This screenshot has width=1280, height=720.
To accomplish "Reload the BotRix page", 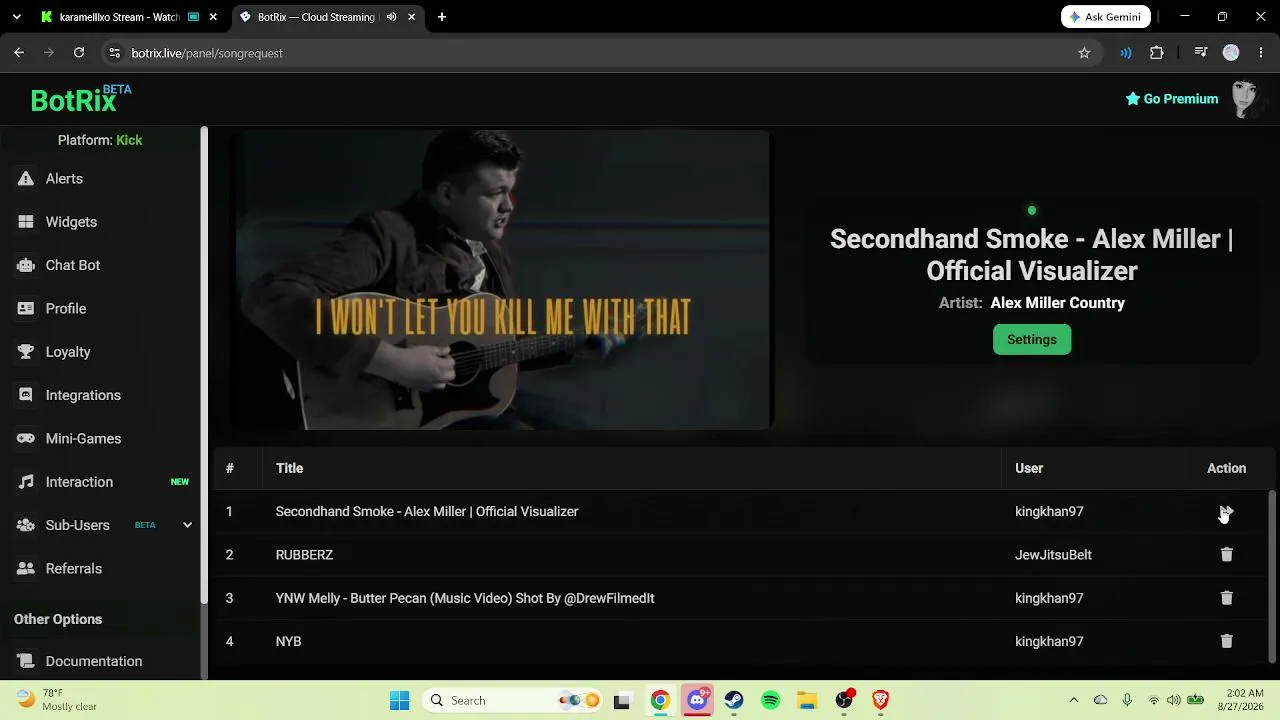I will [79, 53].
